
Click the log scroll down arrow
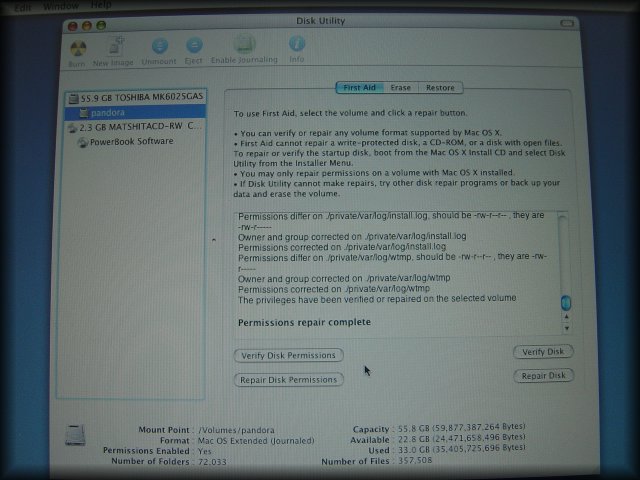[566, 328]
